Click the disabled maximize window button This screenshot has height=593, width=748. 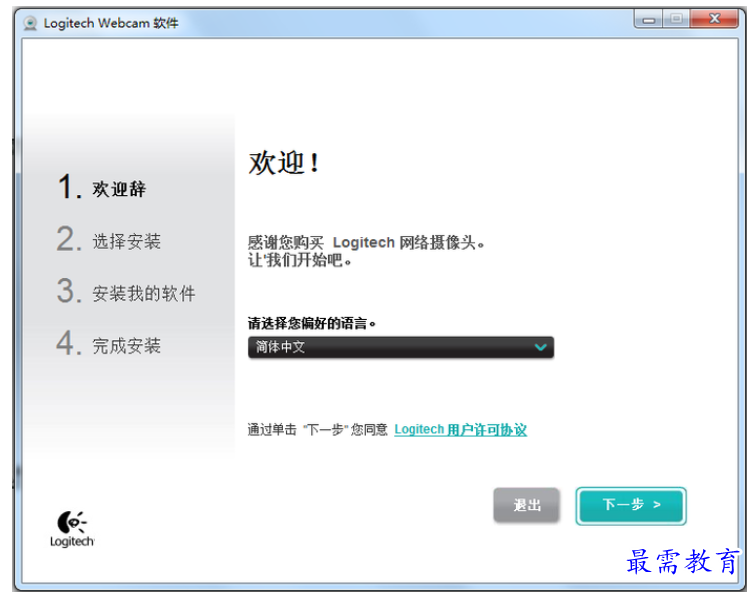point(676,19)
